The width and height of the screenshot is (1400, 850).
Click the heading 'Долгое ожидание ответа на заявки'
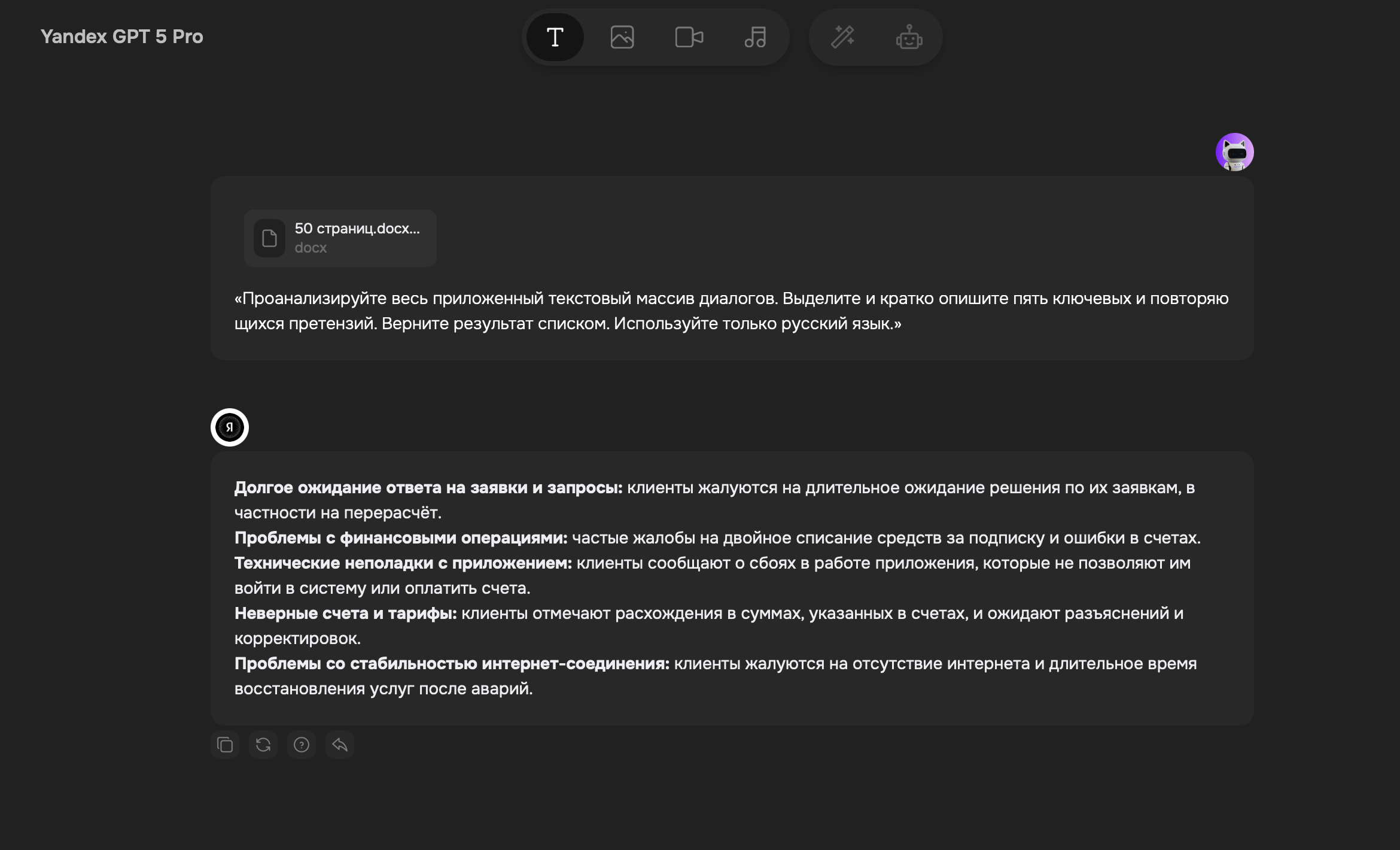[x=428, y=488]
